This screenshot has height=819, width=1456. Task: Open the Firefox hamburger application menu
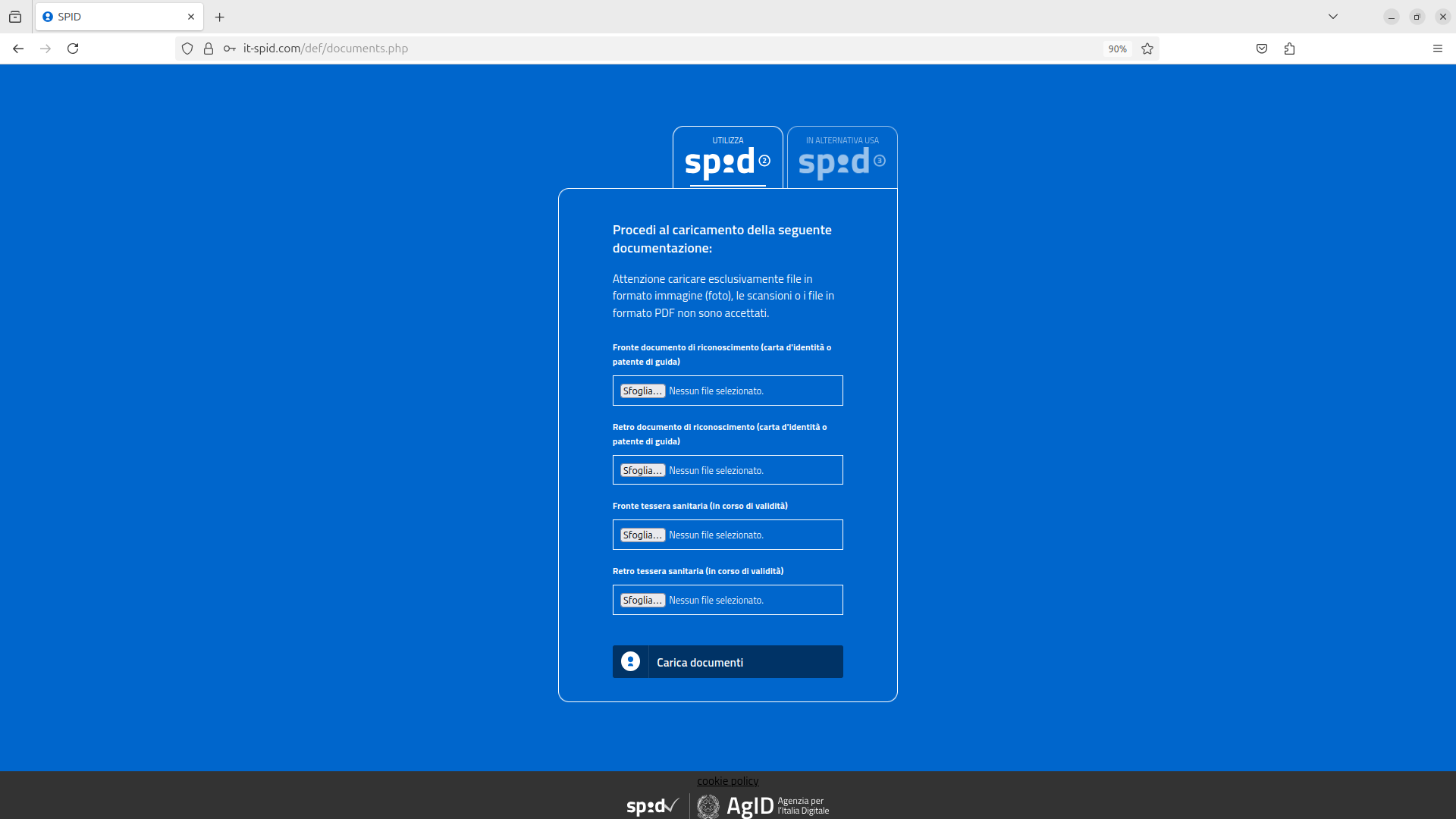tap(1438, 49)
